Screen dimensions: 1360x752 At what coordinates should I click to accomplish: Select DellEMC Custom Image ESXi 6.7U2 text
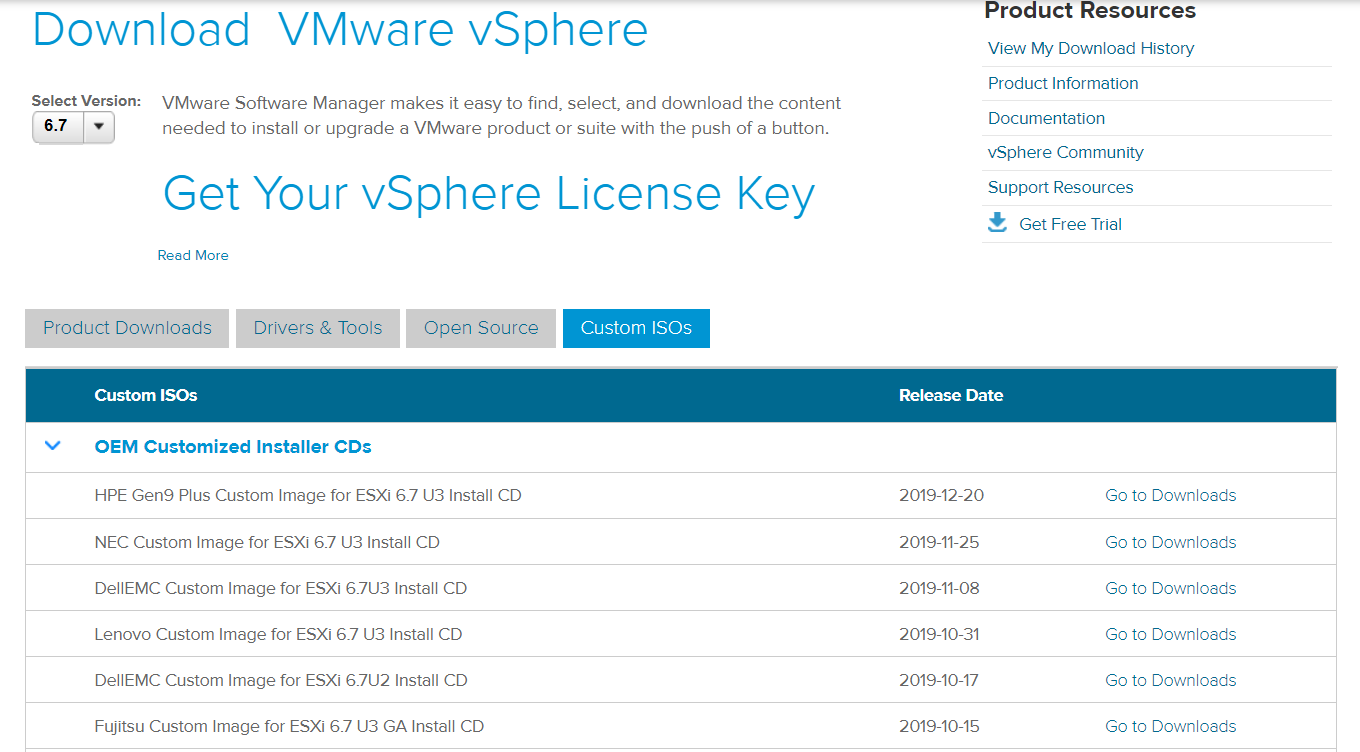click(x=281, y=680)
